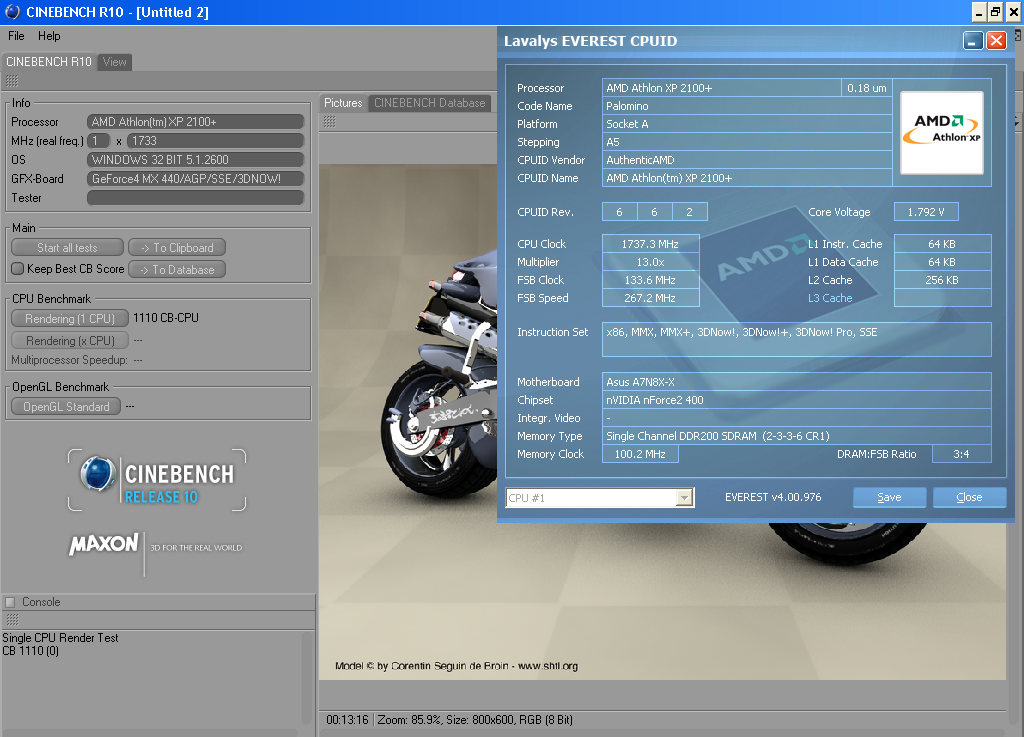Click the Memory Type value row
Image resolution: width=1024 pixels, height=737 pixels.
[797, 435]
